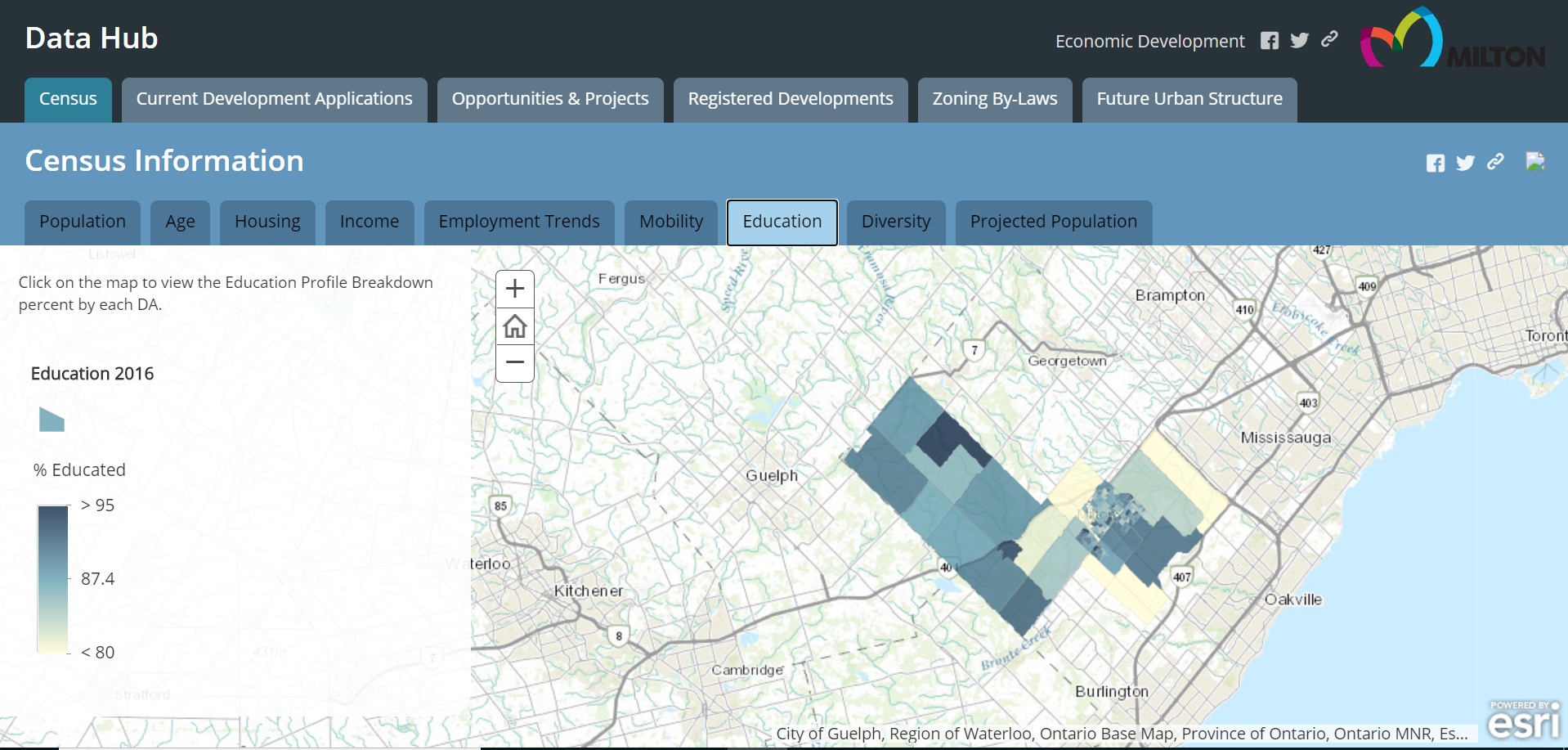Click the '% Educated' legend label
Viewport: 1568px width, 750px height.
point(79,470)
